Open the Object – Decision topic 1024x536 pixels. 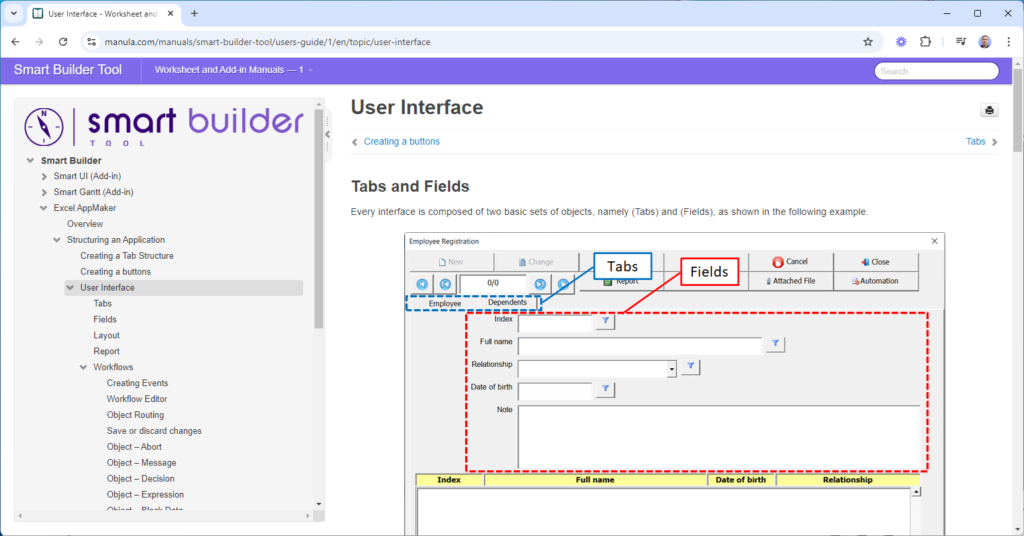(x=140, y=479)
